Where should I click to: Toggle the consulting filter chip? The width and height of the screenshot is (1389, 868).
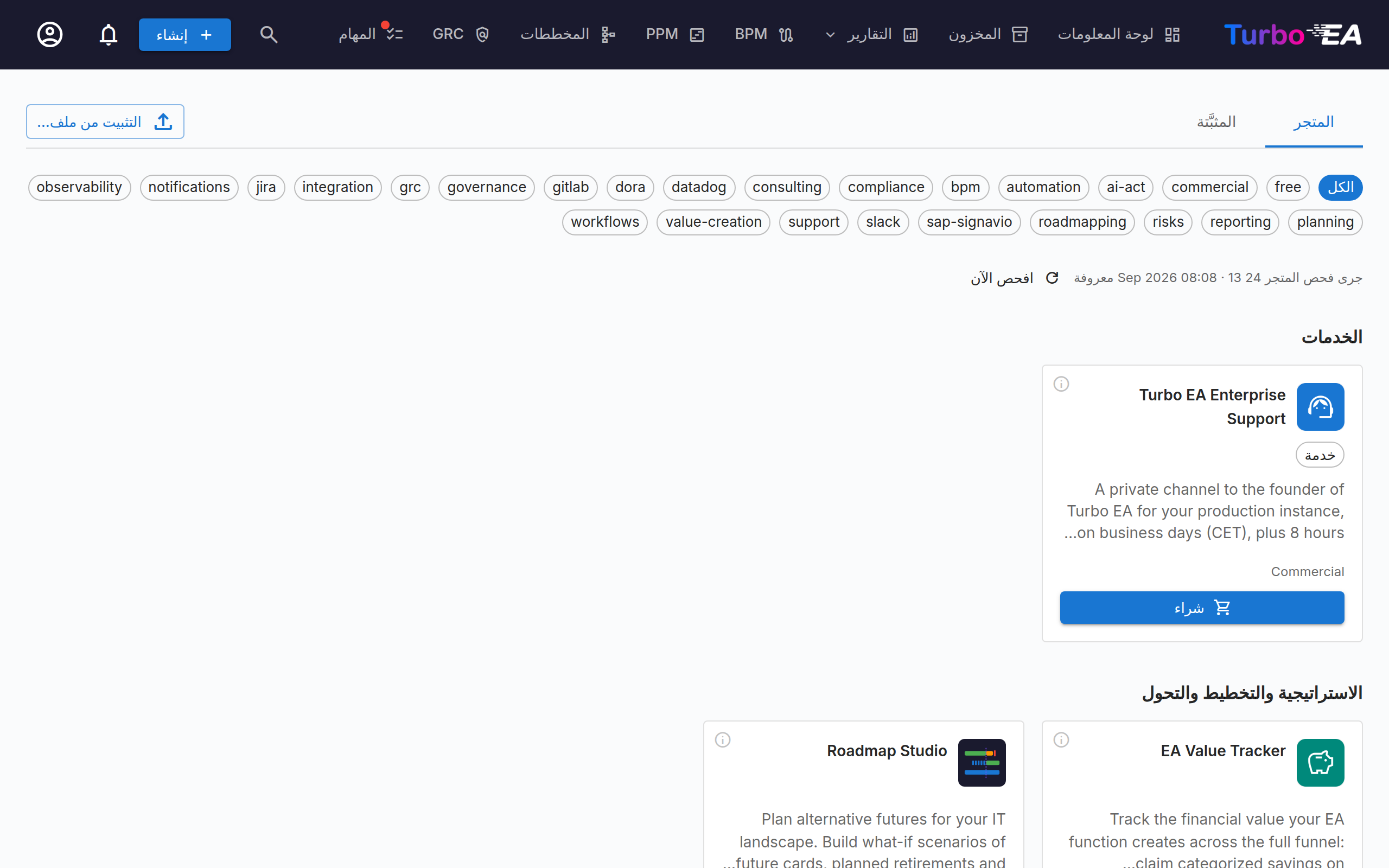tap(787, 188)
